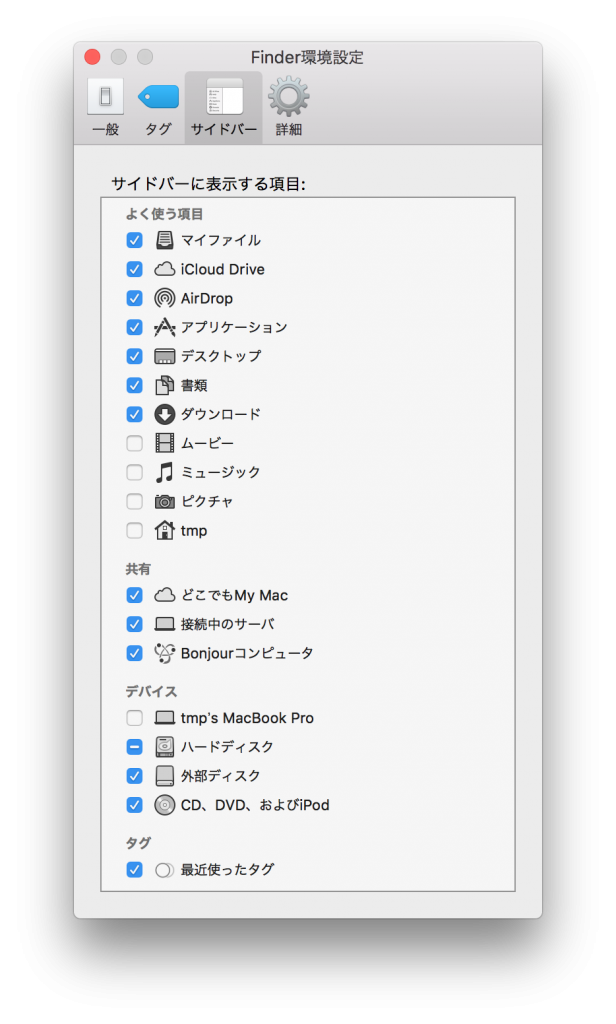Screen dimensions: 616x1024
Task: Click the ハードディスク drive icon
Action: point(165,747)
